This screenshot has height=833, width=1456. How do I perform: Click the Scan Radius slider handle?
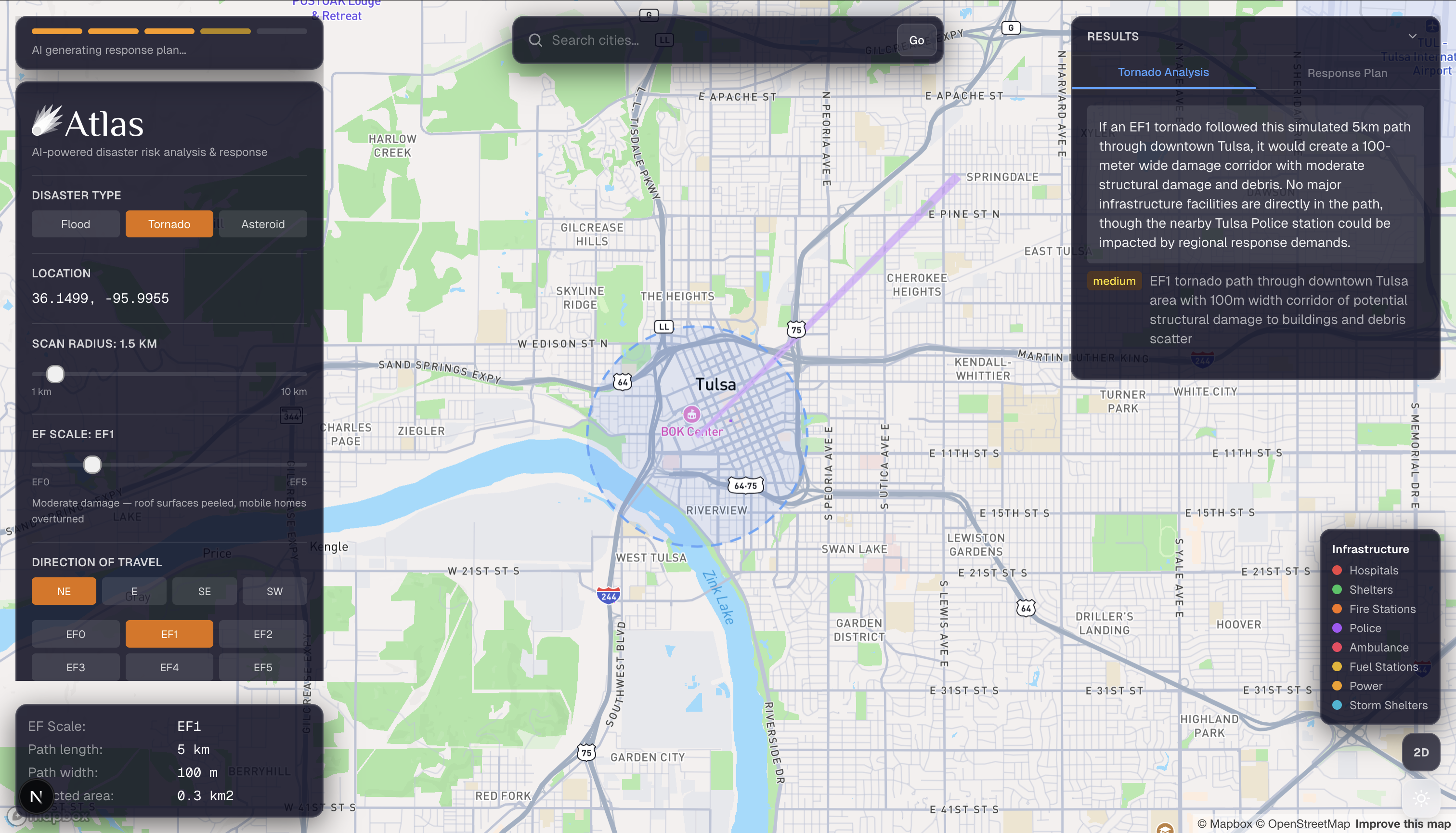55,374
